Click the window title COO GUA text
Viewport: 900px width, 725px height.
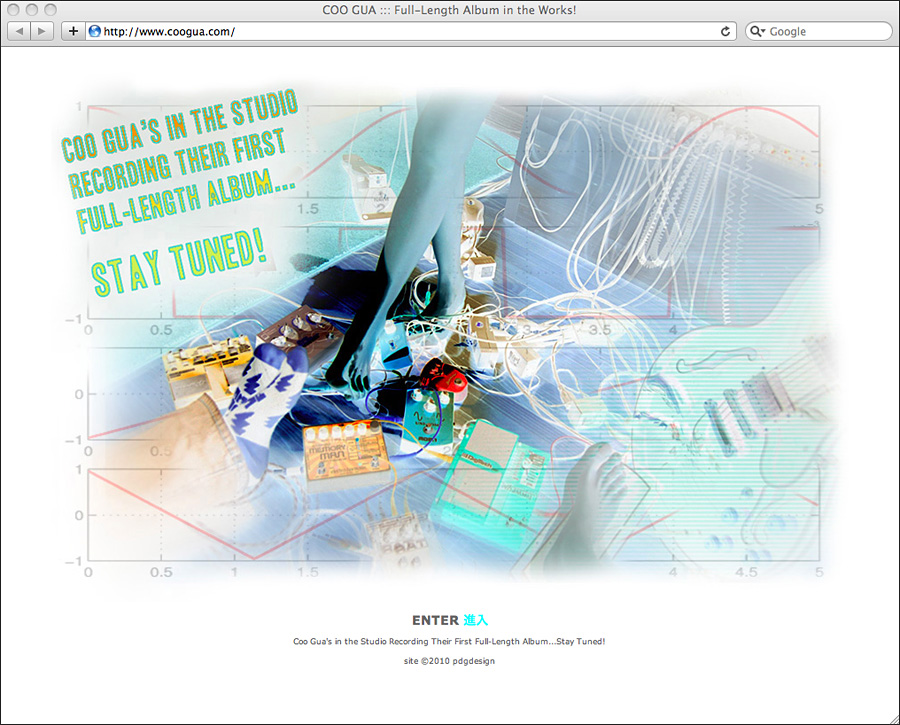tap(449, 10)
